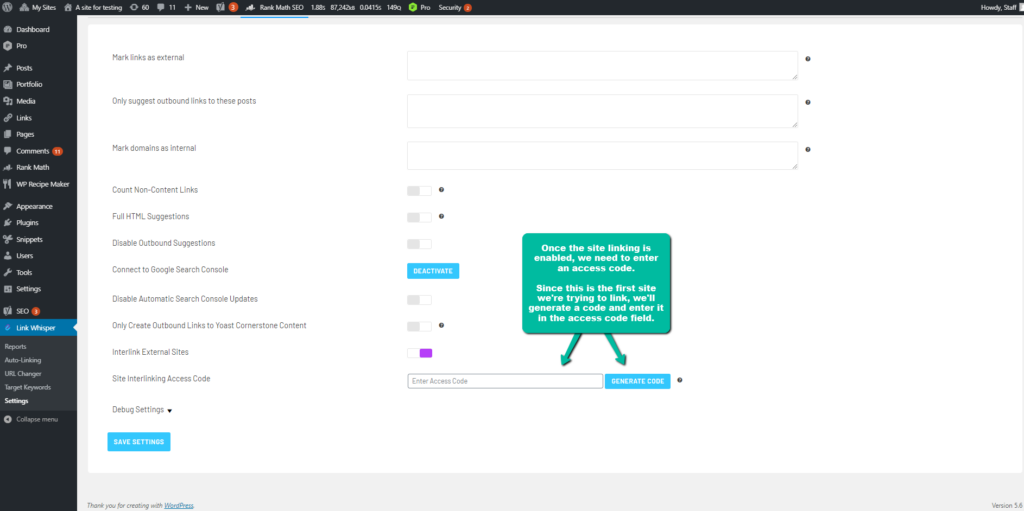Click the Save Settings button
Screen dimensions: 1024x511
139,442
